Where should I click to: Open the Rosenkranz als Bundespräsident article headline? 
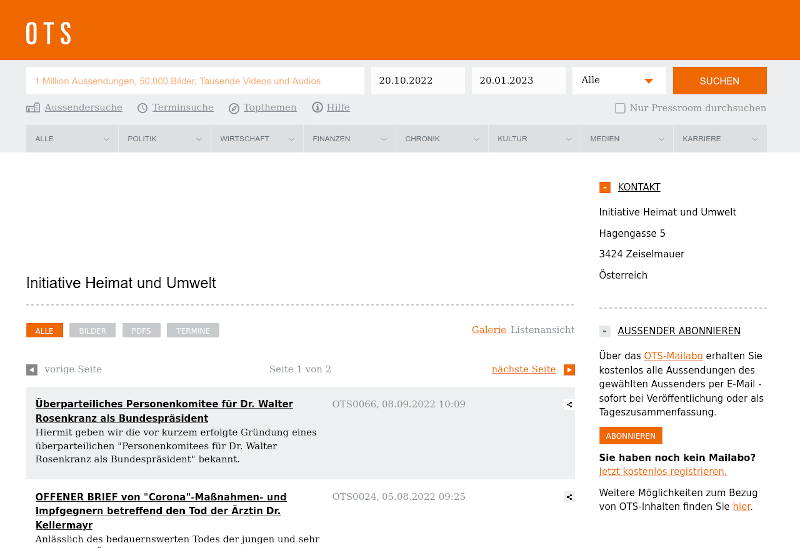tap(164, 411)
